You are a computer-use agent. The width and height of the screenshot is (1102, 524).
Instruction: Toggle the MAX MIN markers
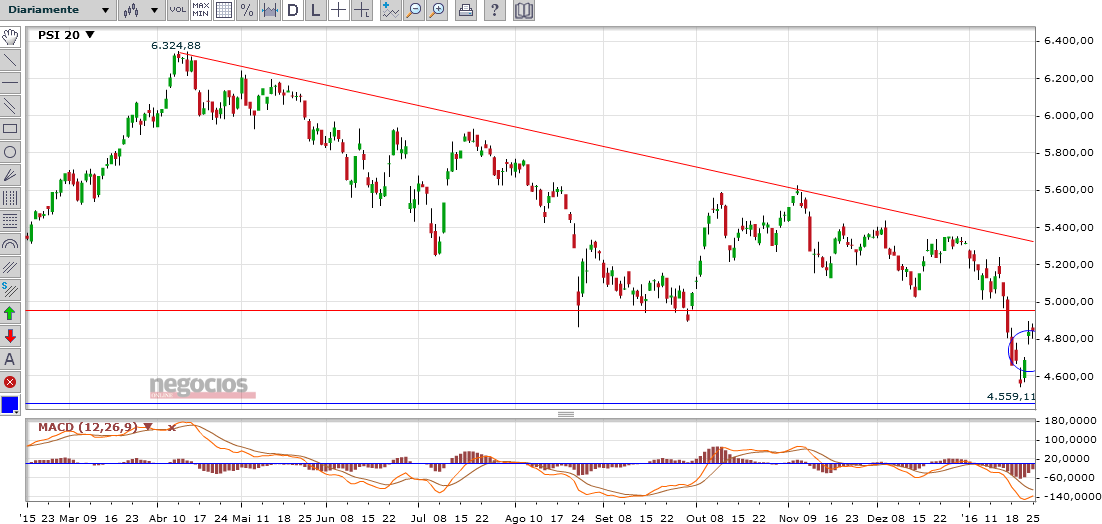pyautogui.click(x=201, y=10)
